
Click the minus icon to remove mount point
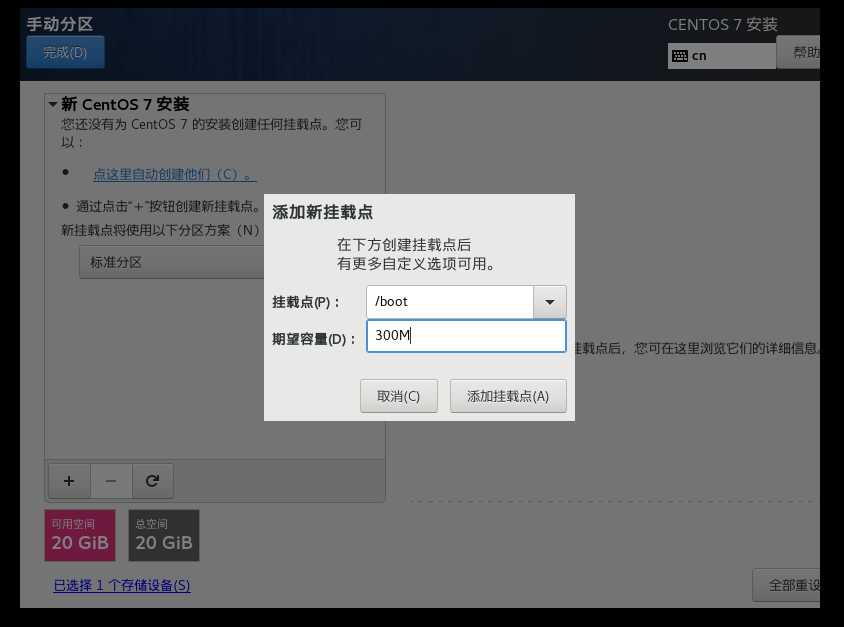click(111, 481)
